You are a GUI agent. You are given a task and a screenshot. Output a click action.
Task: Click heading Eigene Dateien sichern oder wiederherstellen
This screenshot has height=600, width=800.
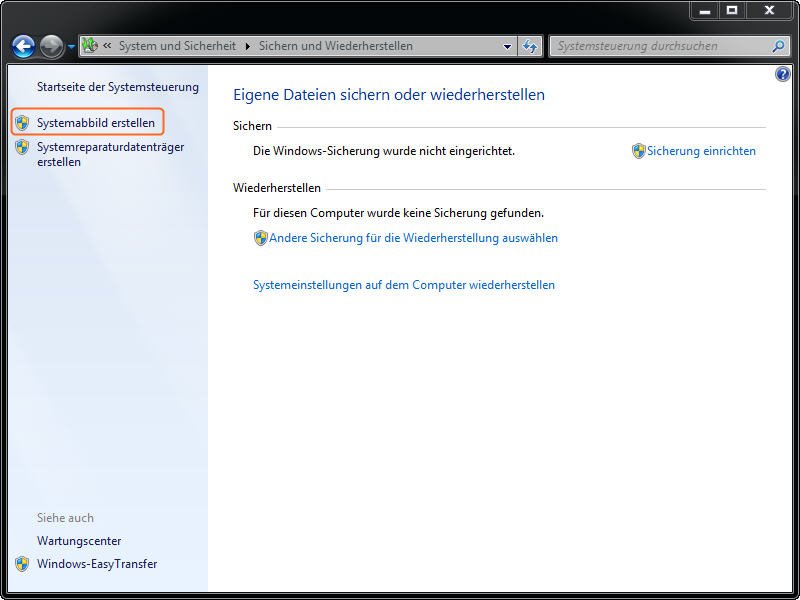[x=389, y=94]
